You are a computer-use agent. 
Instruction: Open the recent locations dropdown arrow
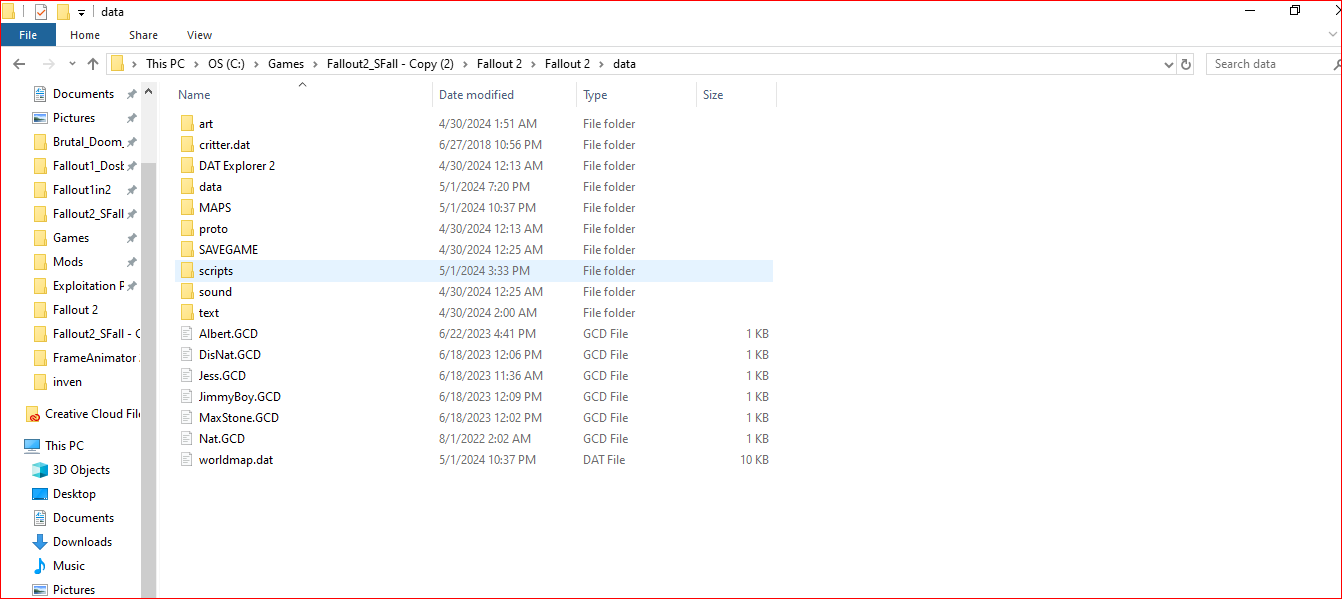pos(73,64)
